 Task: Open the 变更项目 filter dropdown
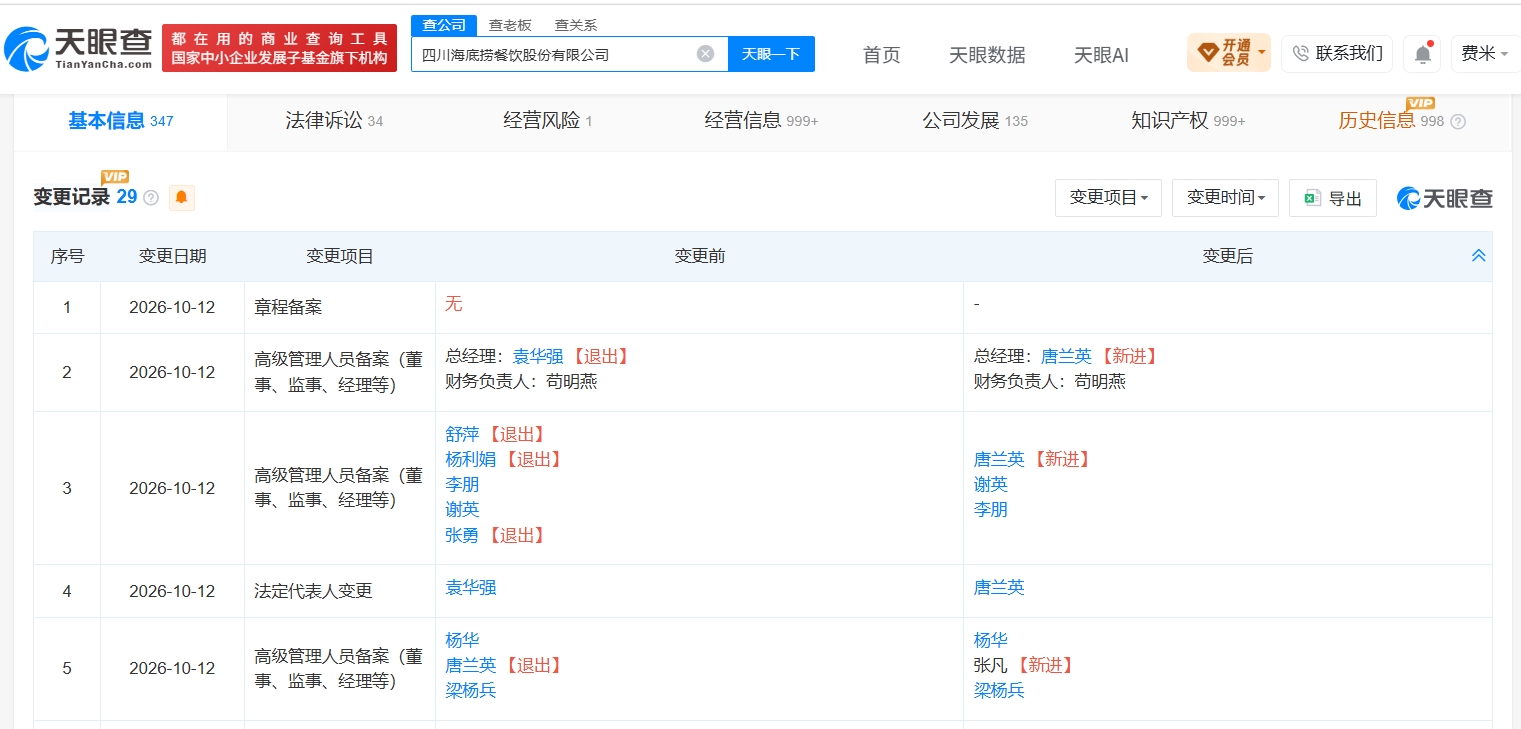pyautogui.click(x=1108, y=198)
